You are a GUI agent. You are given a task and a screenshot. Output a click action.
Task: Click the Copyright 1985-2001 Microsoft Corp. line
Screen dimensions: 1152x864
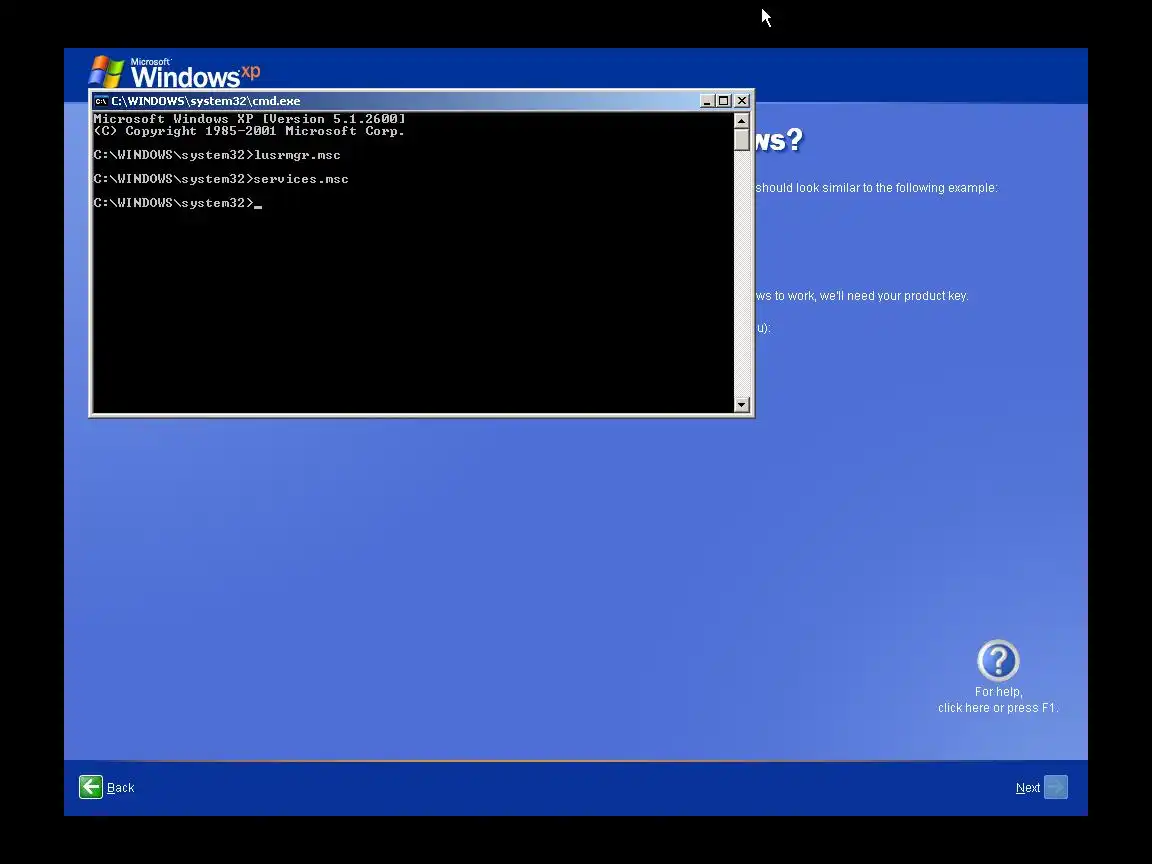249,131
